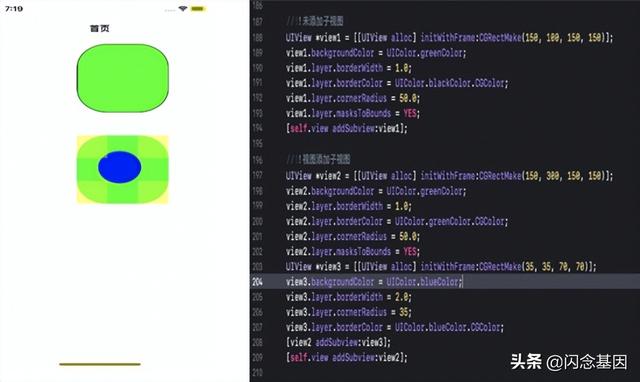Screen dimensions: 640x382
Task: Click view2.layer.cornerRadius = 50.0 line
Action: (353, 237)
